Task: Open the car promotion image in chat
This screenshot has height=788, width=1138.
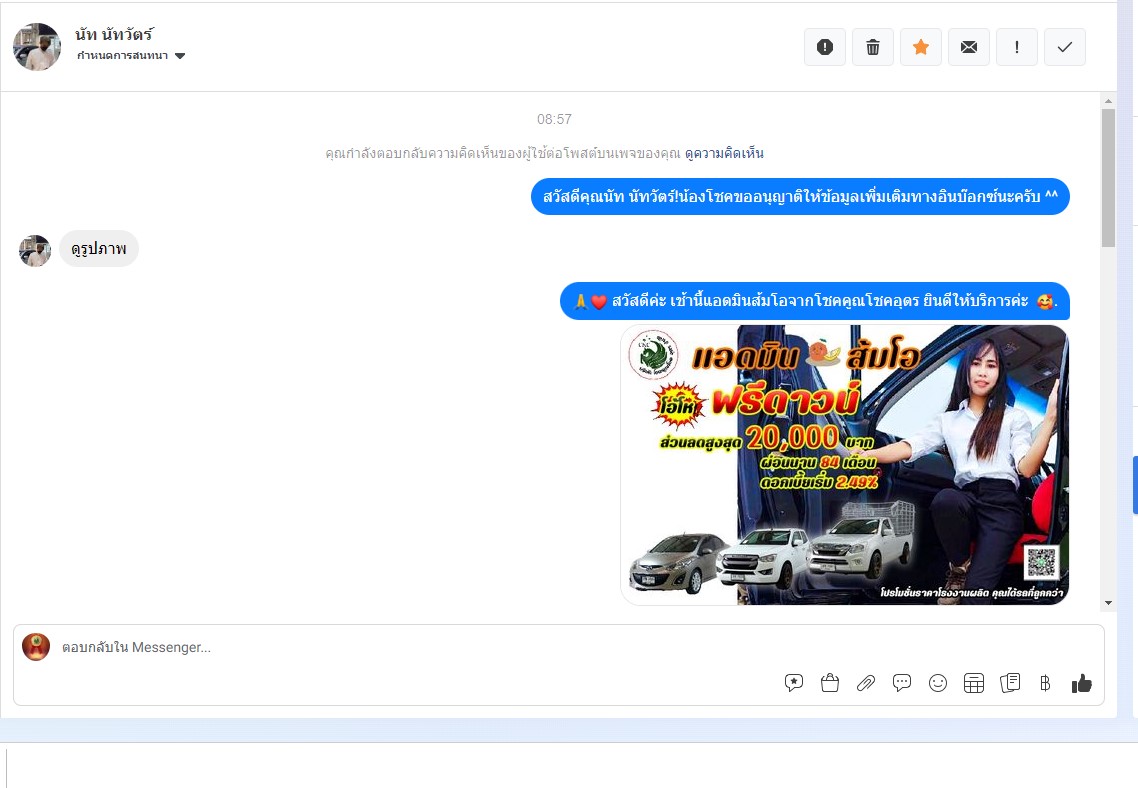Action: point(844,465)
